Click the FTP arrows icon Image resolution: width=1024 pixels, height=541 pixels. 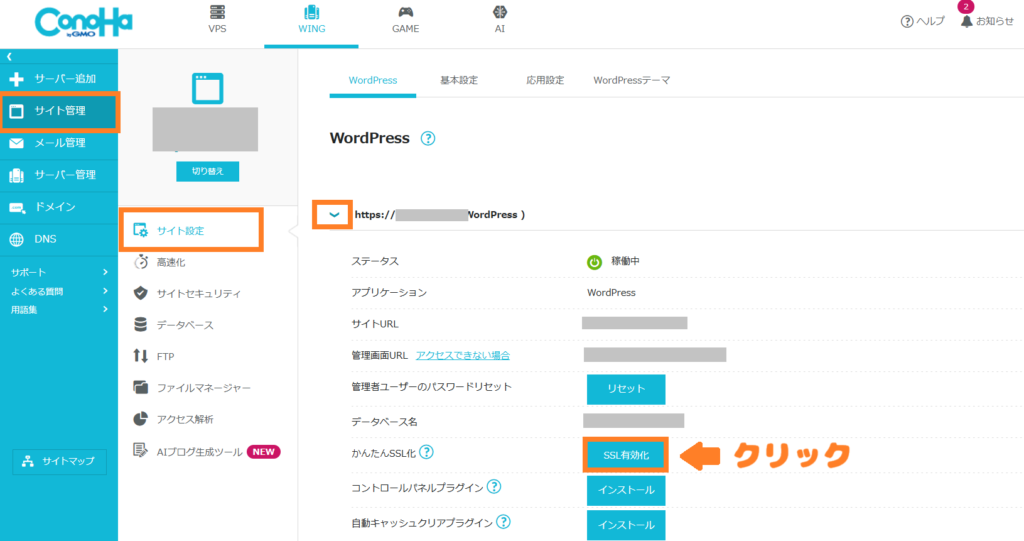(140, 355)
